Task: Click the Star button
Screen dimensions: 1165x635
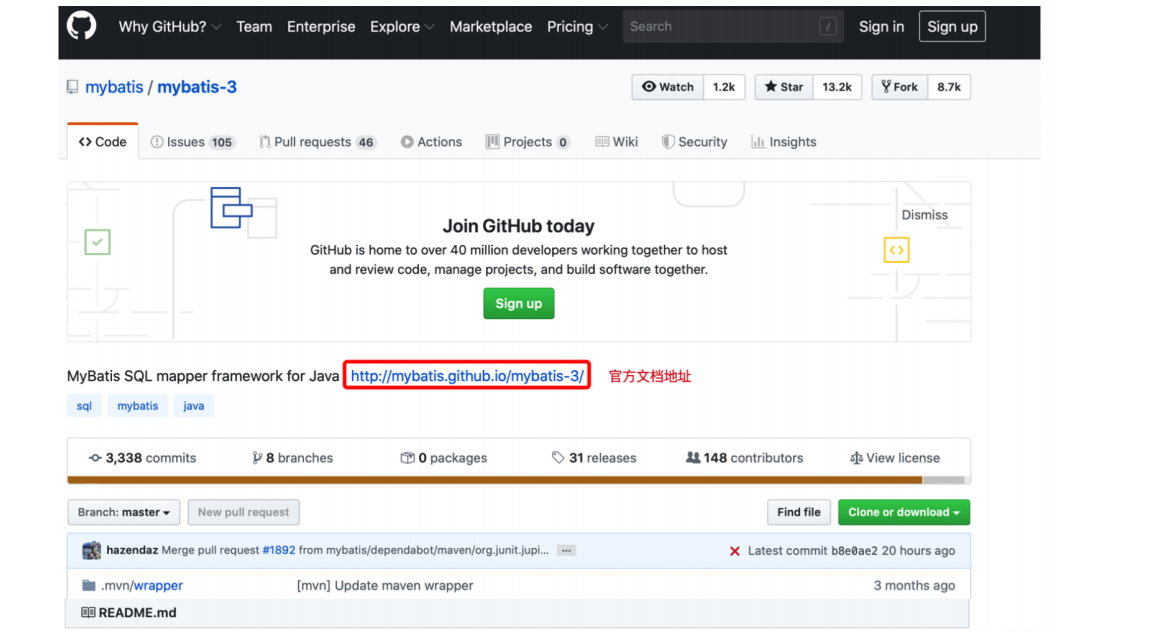Action: coord(784,87)
